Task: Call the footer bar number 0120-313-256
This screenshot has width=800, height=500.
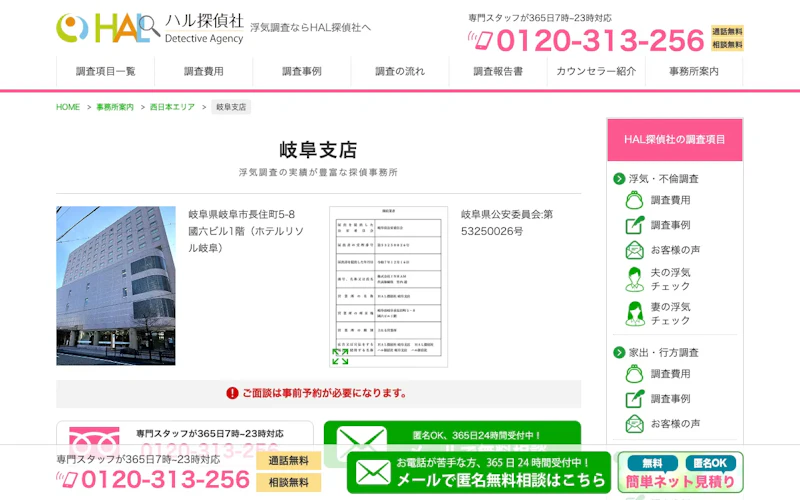Action: [165, 480]
